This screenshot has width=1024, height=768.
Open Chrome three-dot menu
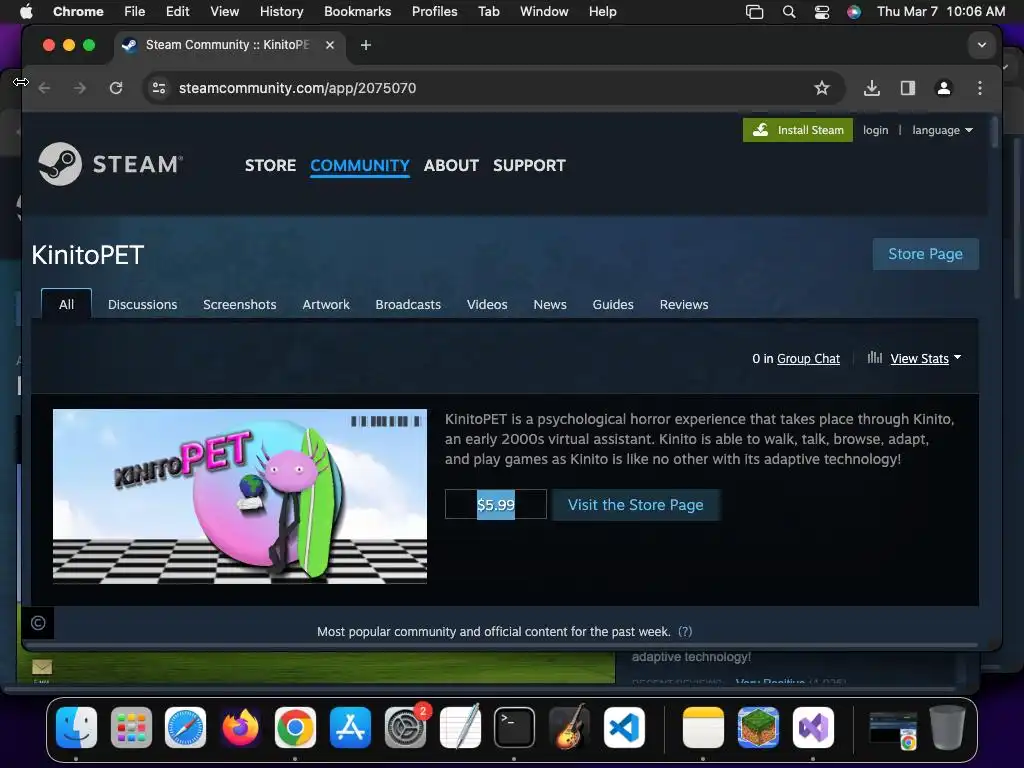tap(980, 88)
